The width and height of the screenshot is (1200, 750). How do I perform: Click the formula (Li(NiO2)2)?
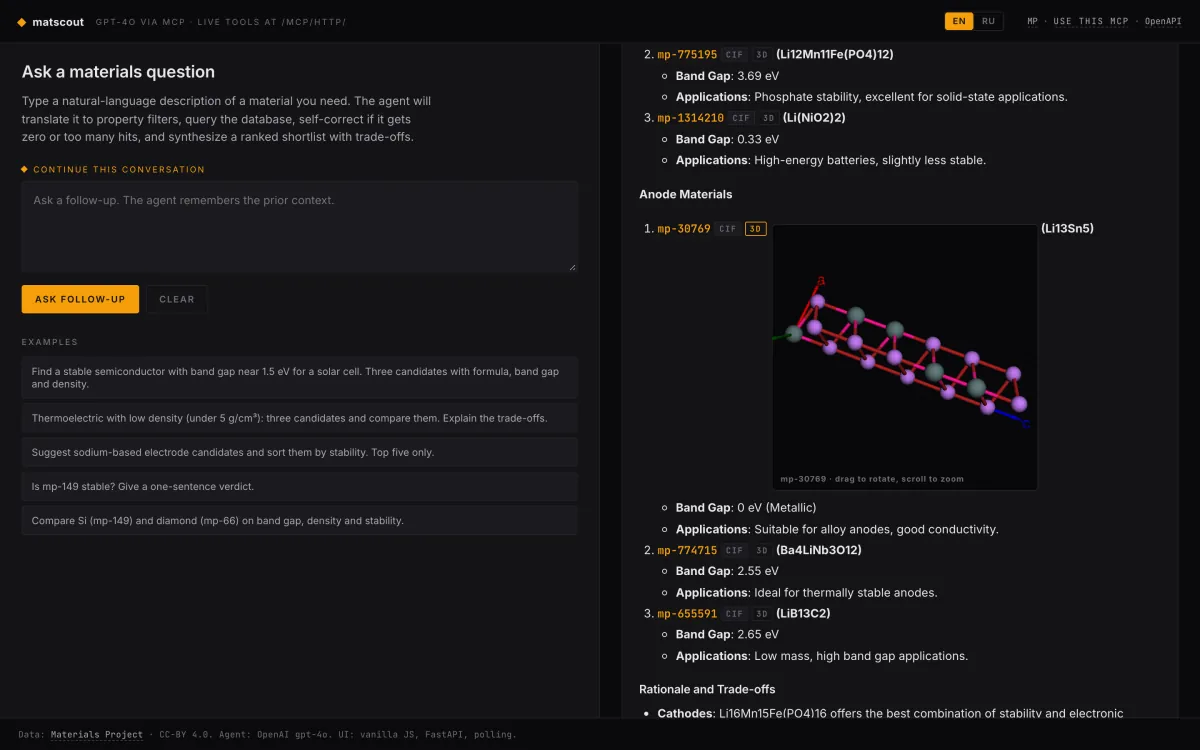coord(814,118)
